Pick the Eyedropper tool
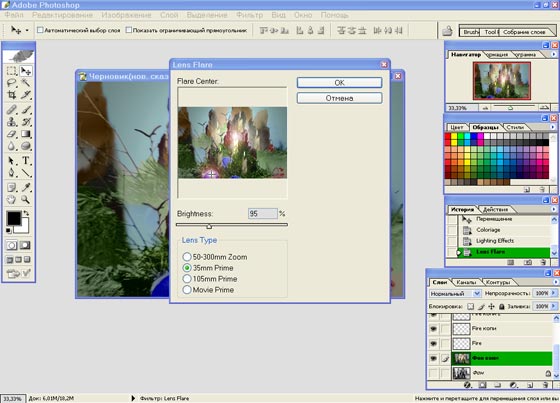Image resolution: width=560 pixels, height=403 pixels. (26, 187)
